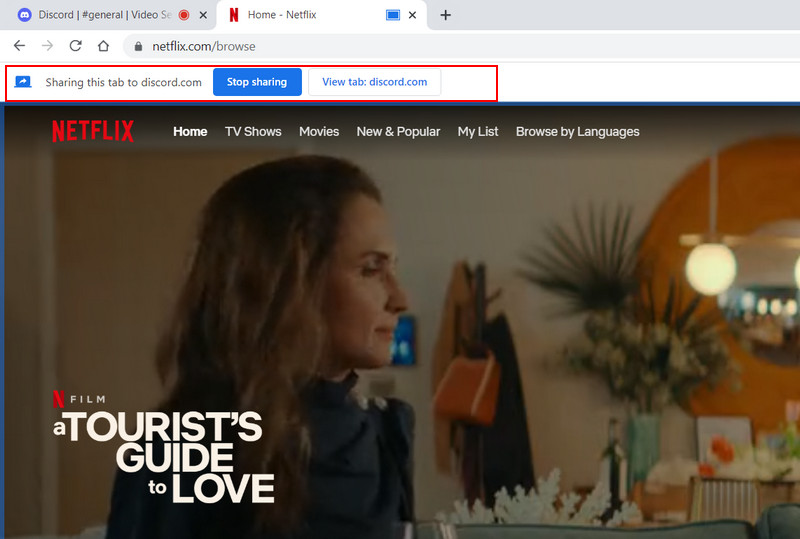The width and height of the screenshot is (800, 539).
Task: Click the Discord tab recording indicator
Action: pos(184,15)
